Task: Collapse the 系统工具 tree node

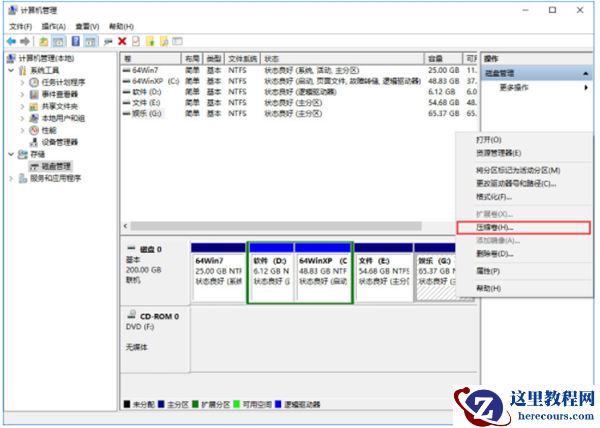Action: [11, 70]
